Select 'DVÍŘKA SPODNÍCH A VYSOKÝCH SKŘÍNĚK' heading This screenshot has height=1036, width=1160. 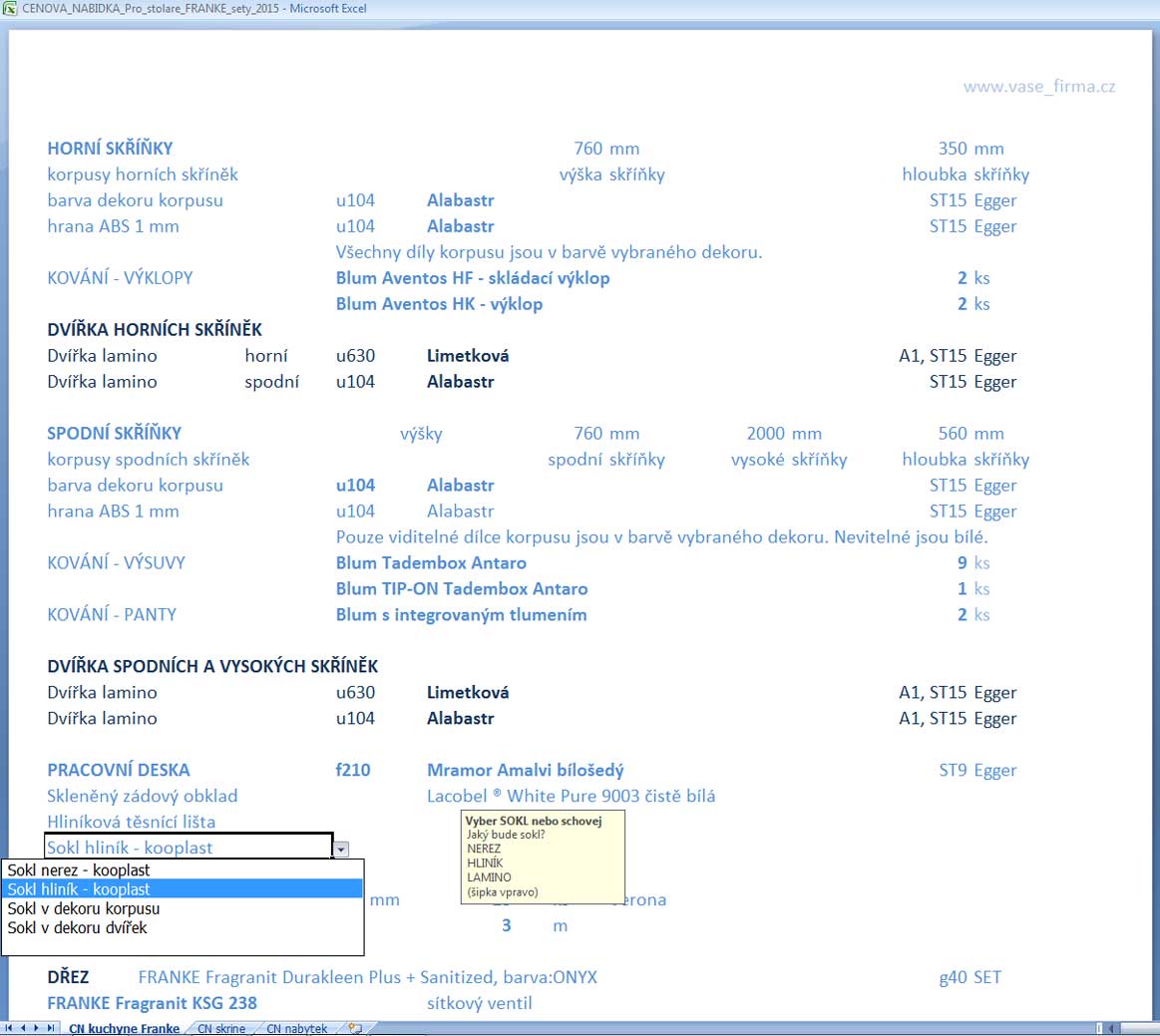tap(212, 666)
